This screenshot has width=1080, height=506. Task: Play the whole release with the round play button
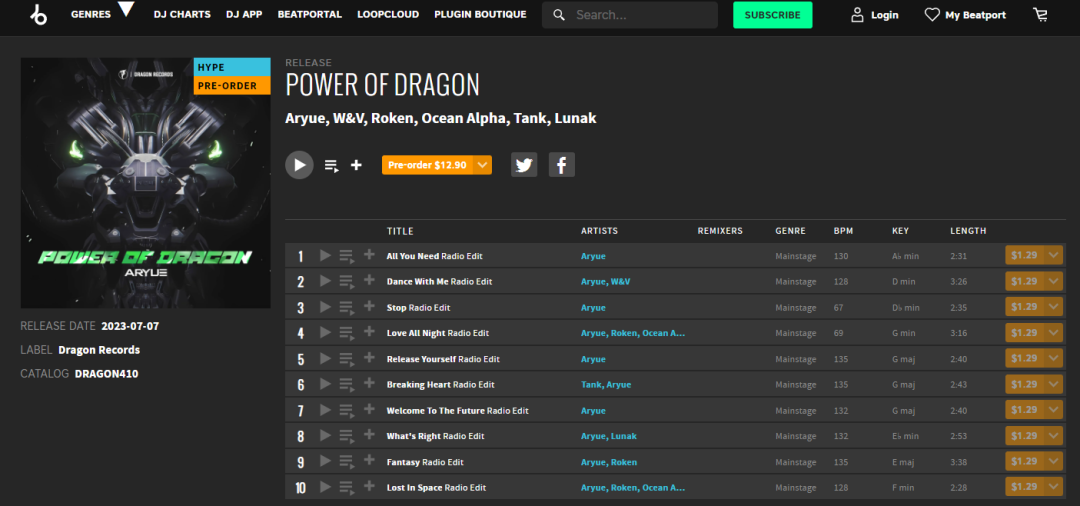(300, 165)
